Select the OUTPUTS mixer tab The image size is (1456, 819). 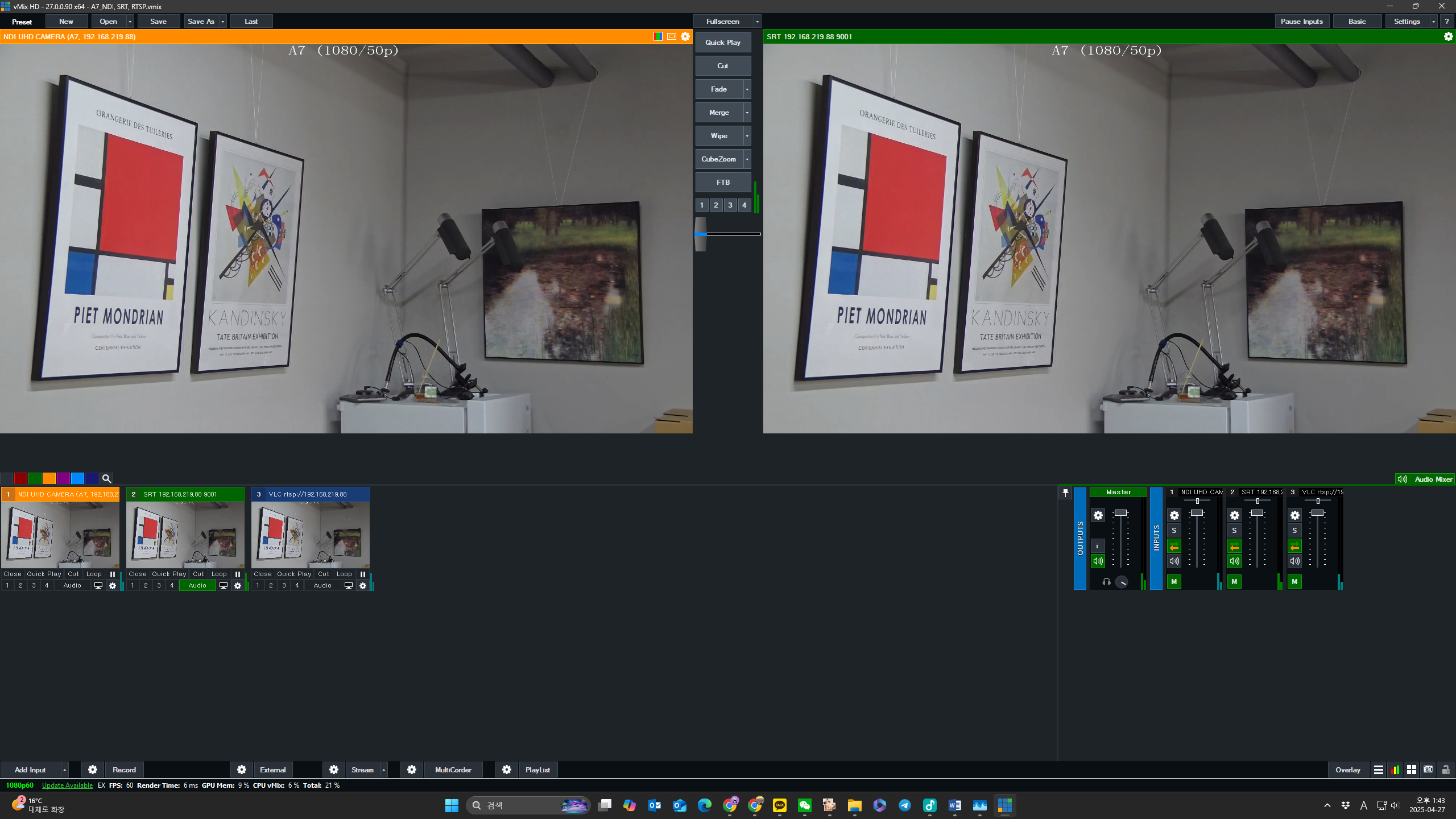click(x=1080, y=538)
